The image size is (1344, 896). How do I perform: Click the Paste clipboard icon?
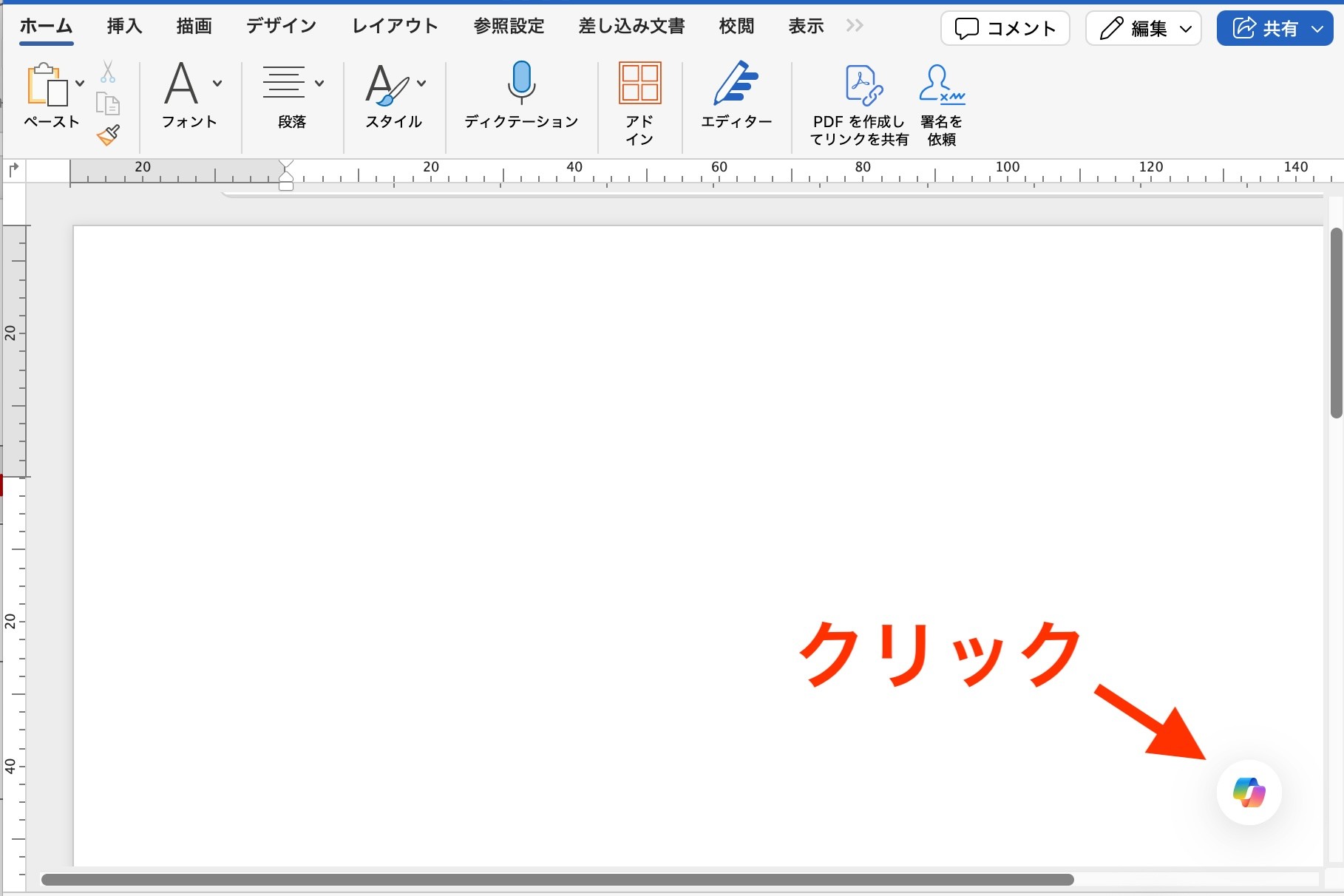tap(47, 84)
